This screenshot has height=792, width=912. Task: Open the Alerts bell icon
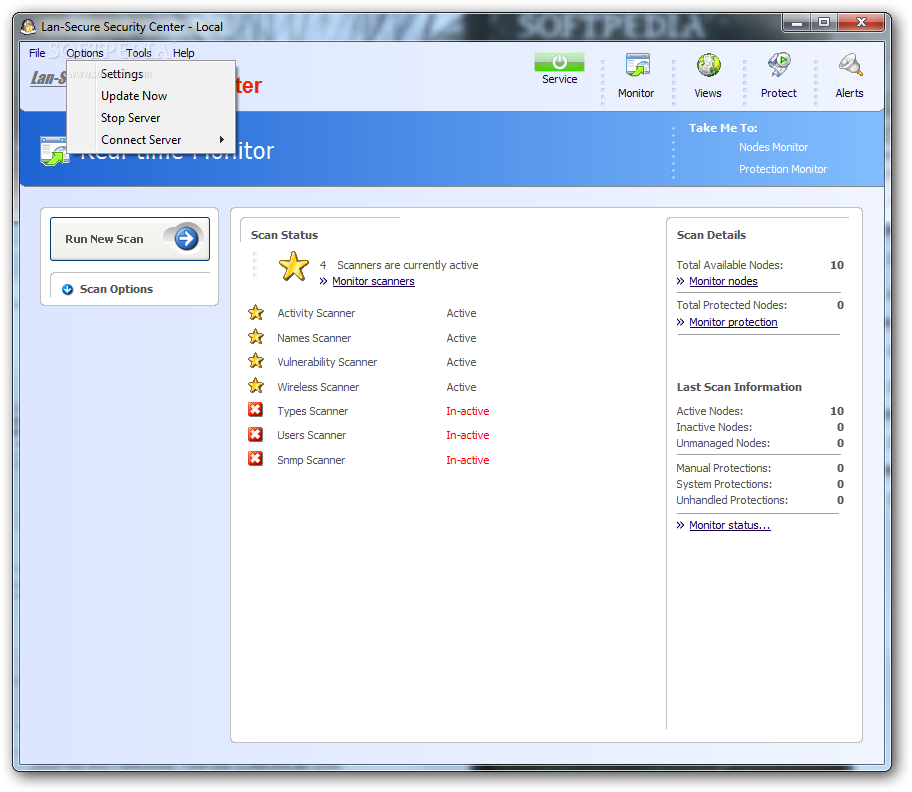[x=850, y=65]
